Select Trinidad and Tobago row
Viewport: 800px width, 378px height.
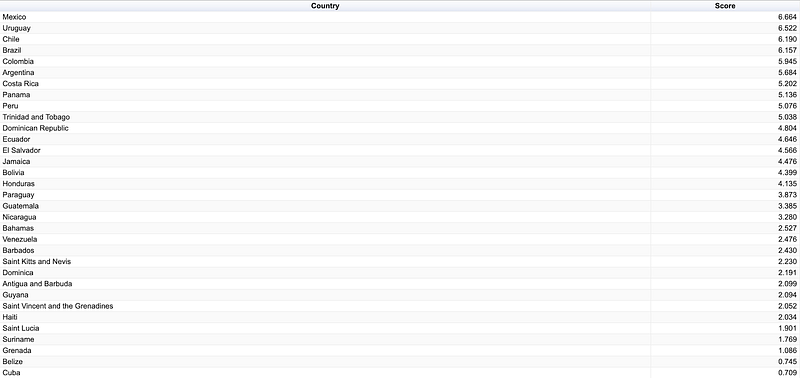tap(400, 117)
